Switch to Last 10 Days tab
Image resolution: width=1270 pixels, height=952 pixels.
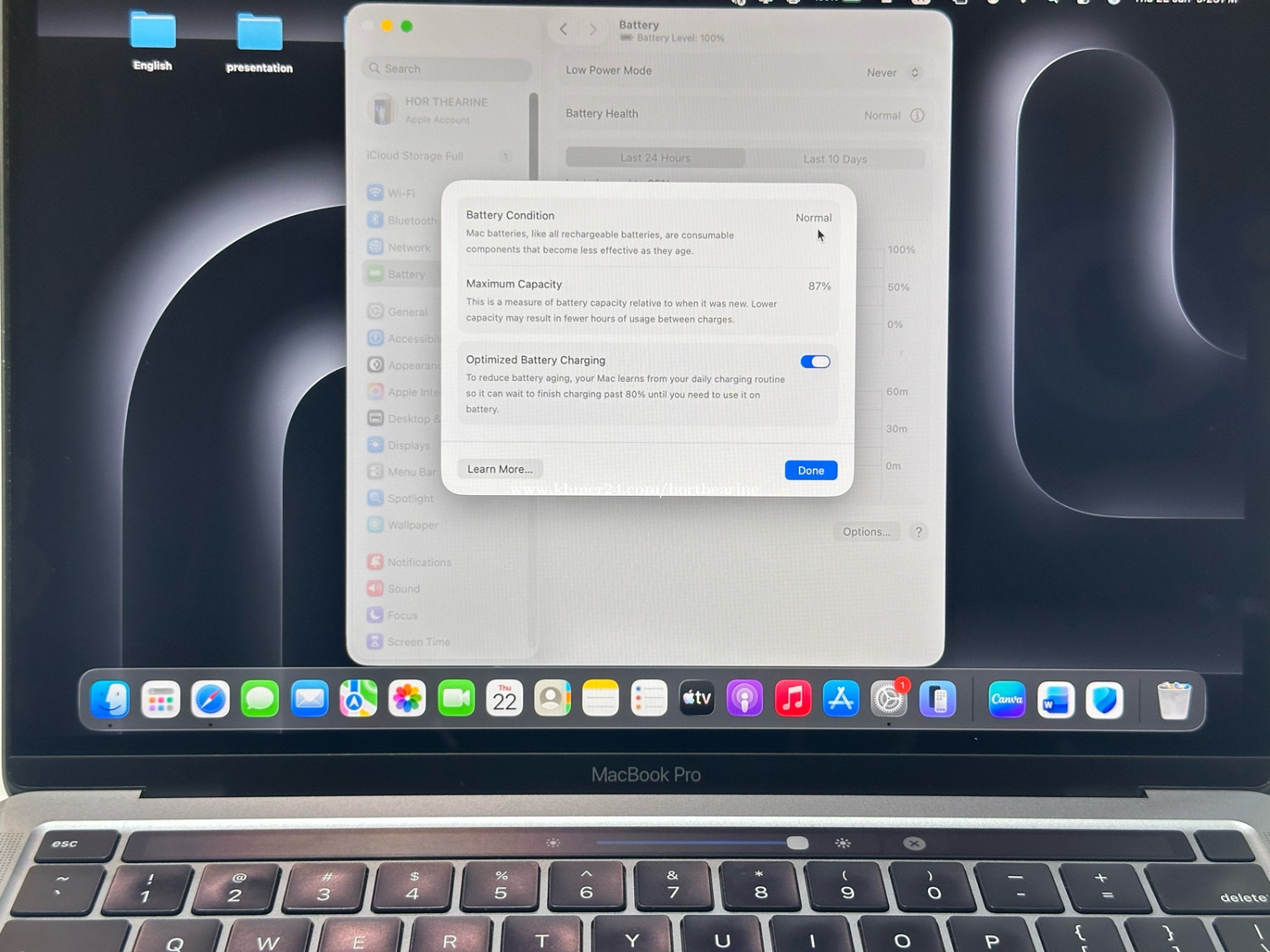coord(835,158)
